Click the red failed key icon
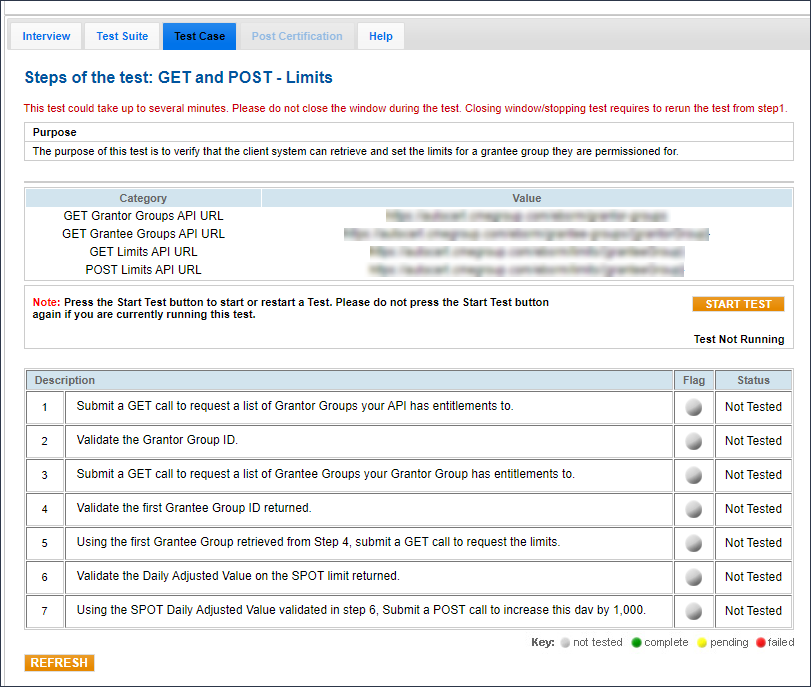The height and width of the screenshot is (687, 811). pos(760,643)
